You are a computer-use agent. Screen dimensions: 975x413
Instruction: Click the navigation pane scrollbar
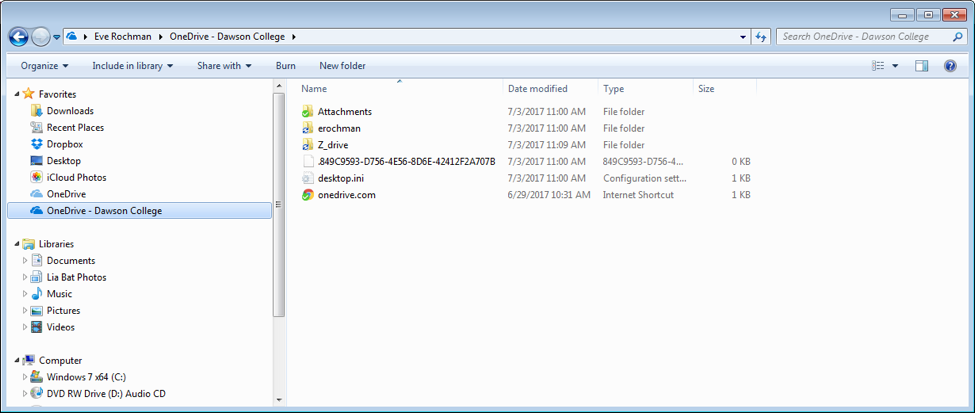pyautogui.click(x=279, y=205)
